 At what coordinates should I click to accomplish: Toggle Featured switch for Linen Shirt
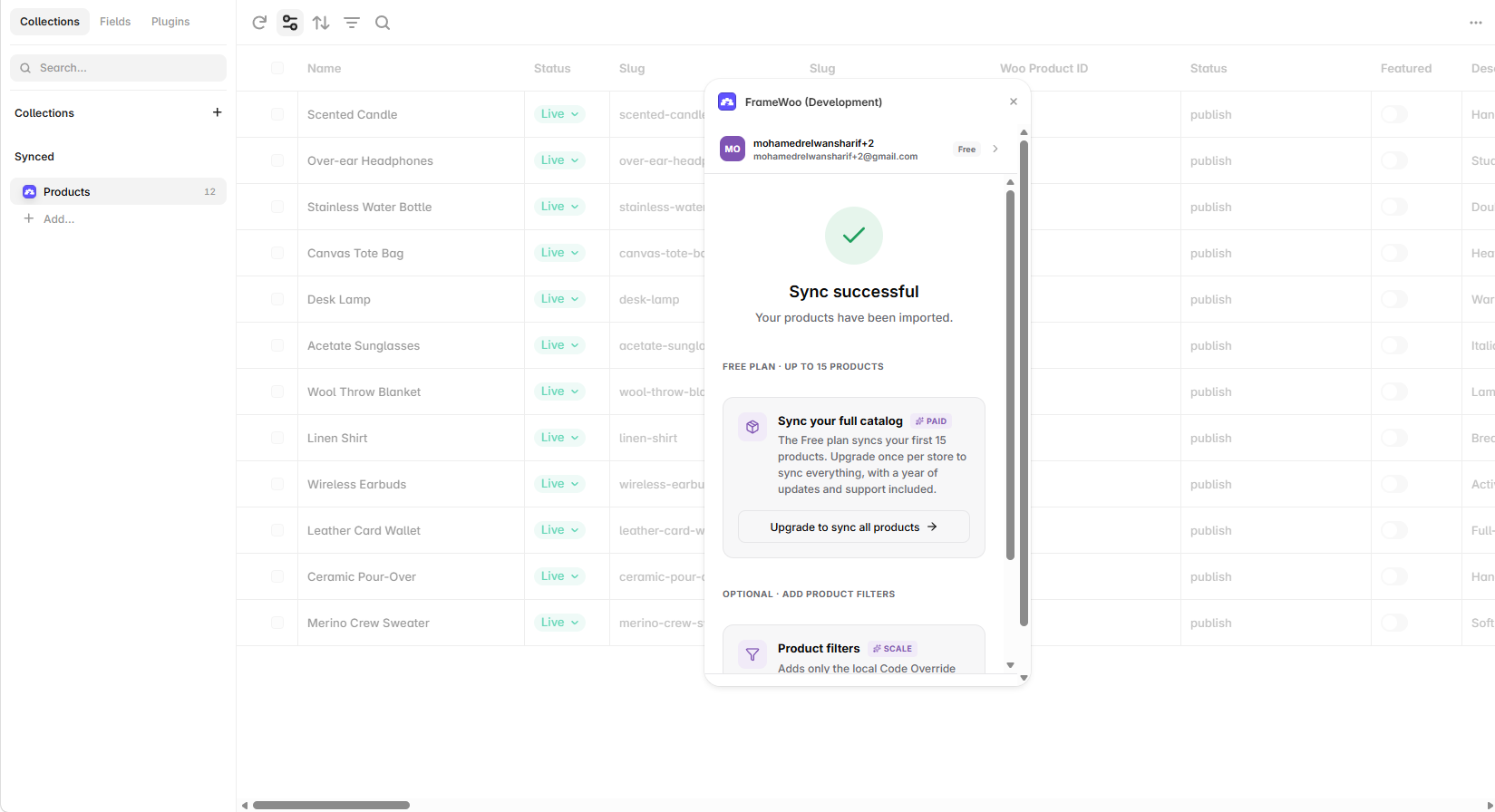(1394, 438)
